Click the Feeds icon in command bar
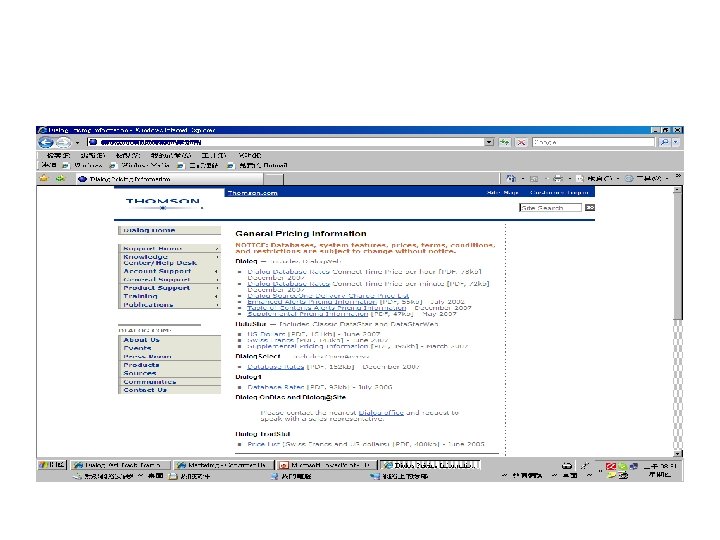 534,178
